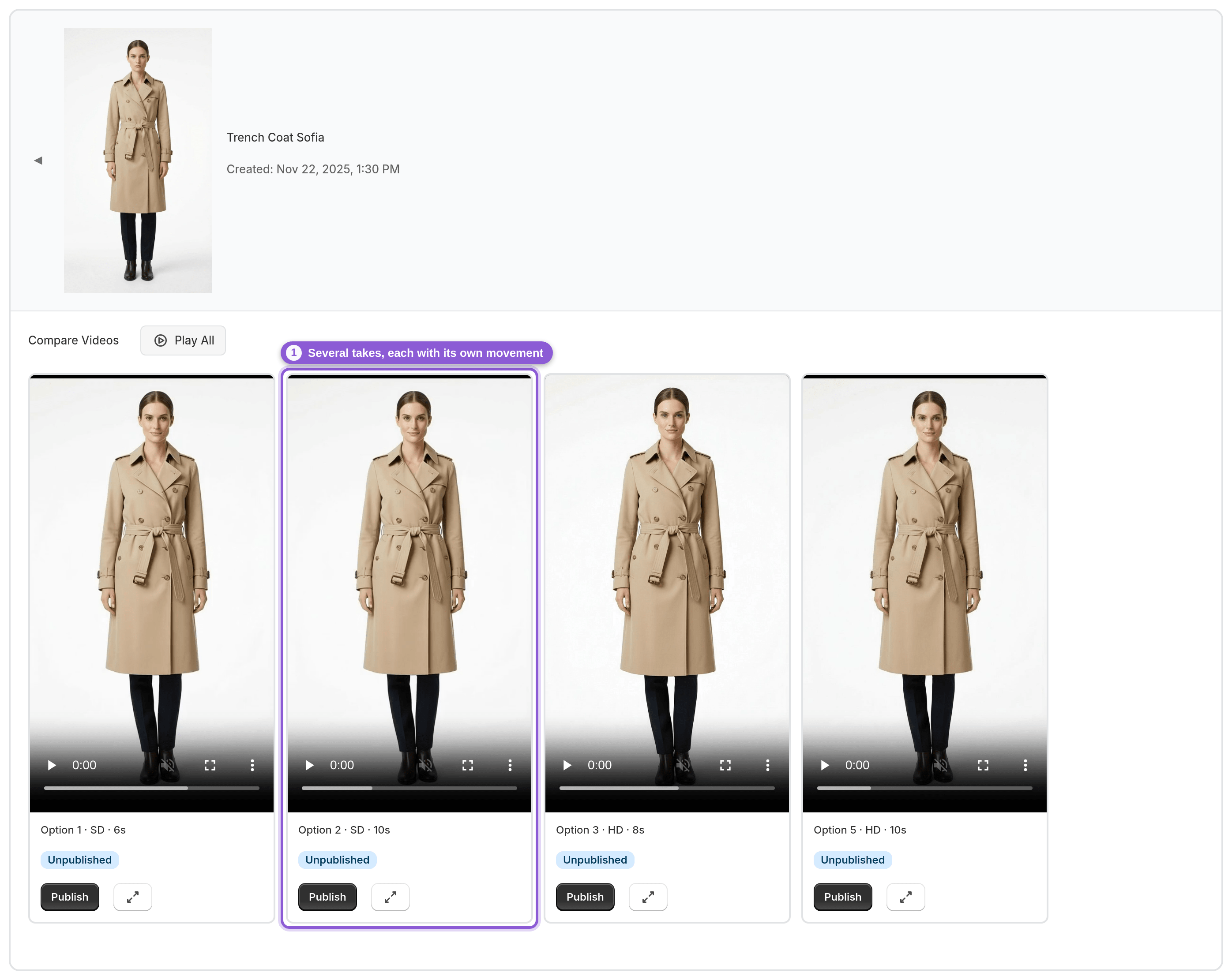Open more options menu for Option 5 video
1232x980 pixels.
pyautogui.click(x=1025, y=765)
